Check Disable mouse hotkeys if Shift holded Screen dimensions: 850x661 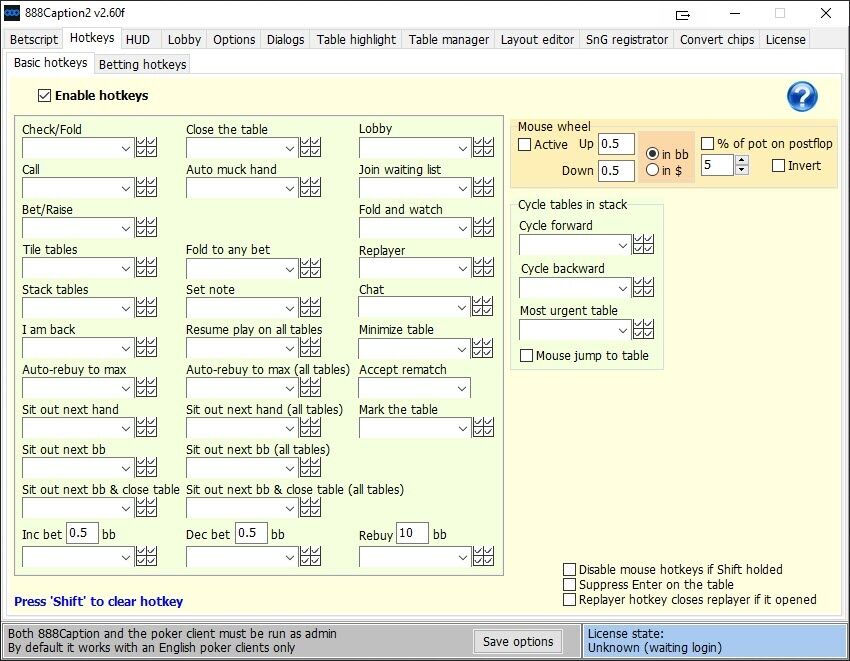pyautogui.click(x=569, y=569)
